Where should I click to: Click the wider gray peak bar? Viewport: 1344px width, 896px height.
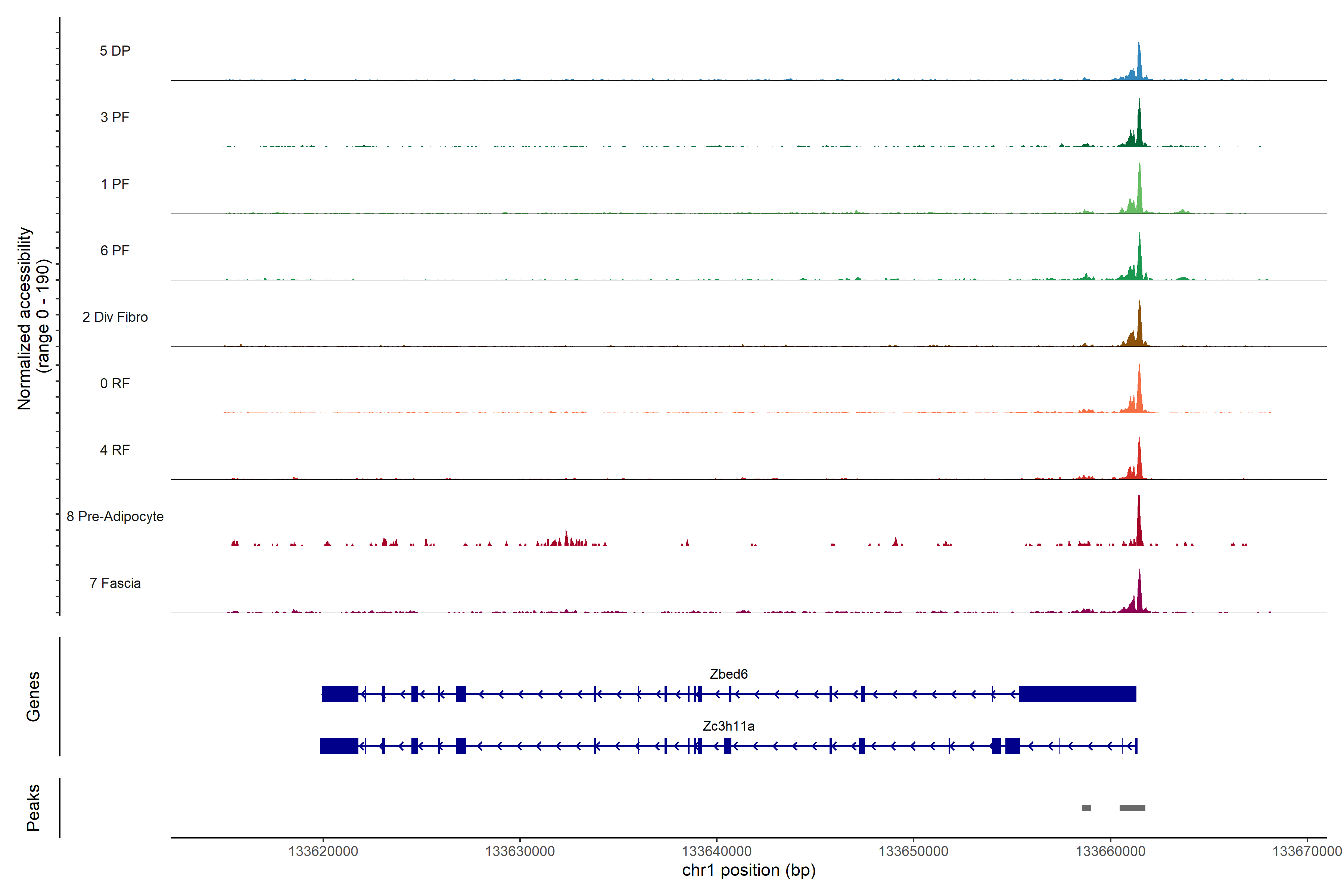pos(1132,808)
